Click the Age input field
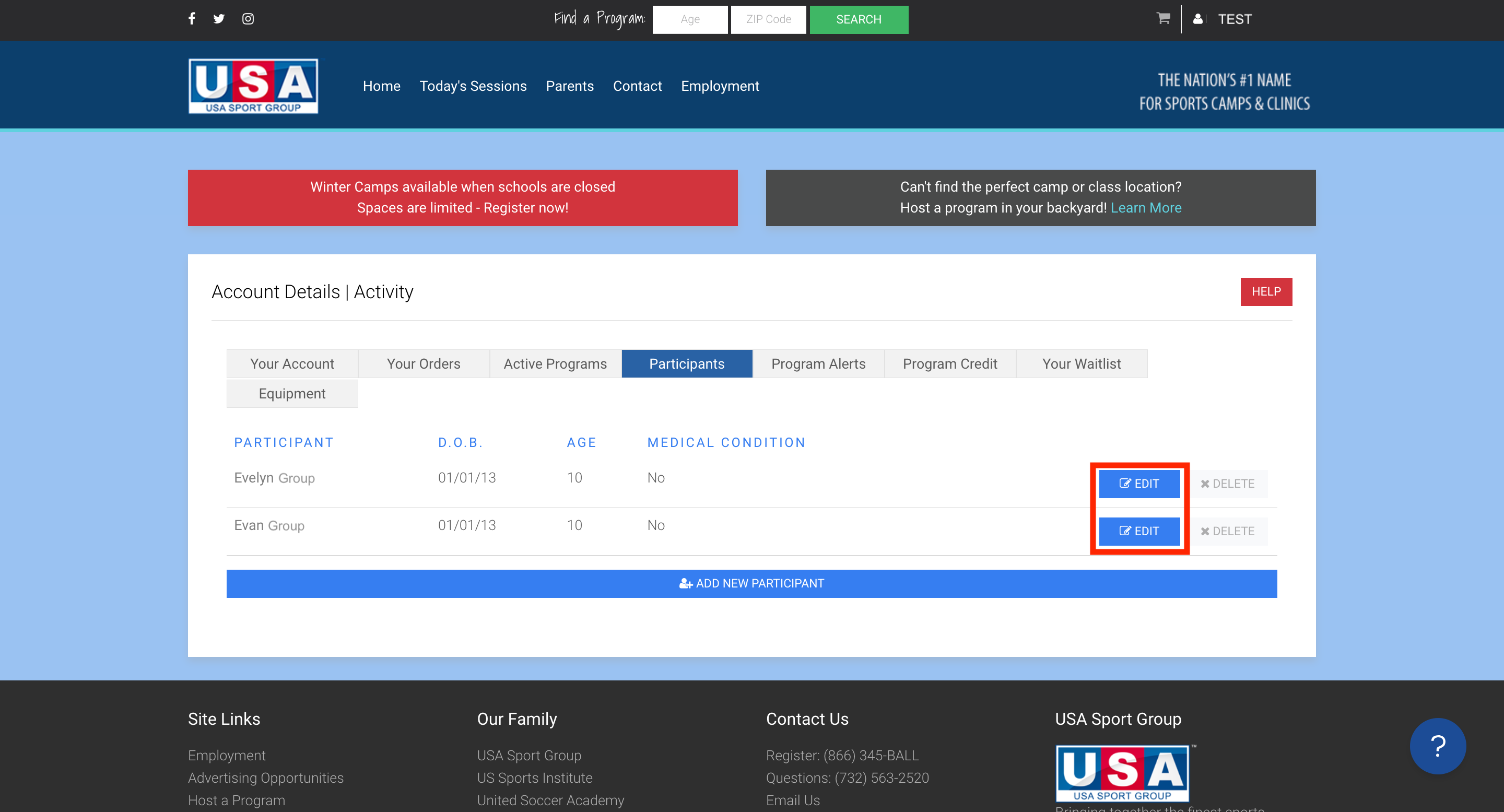 click(x=689, y=19)
